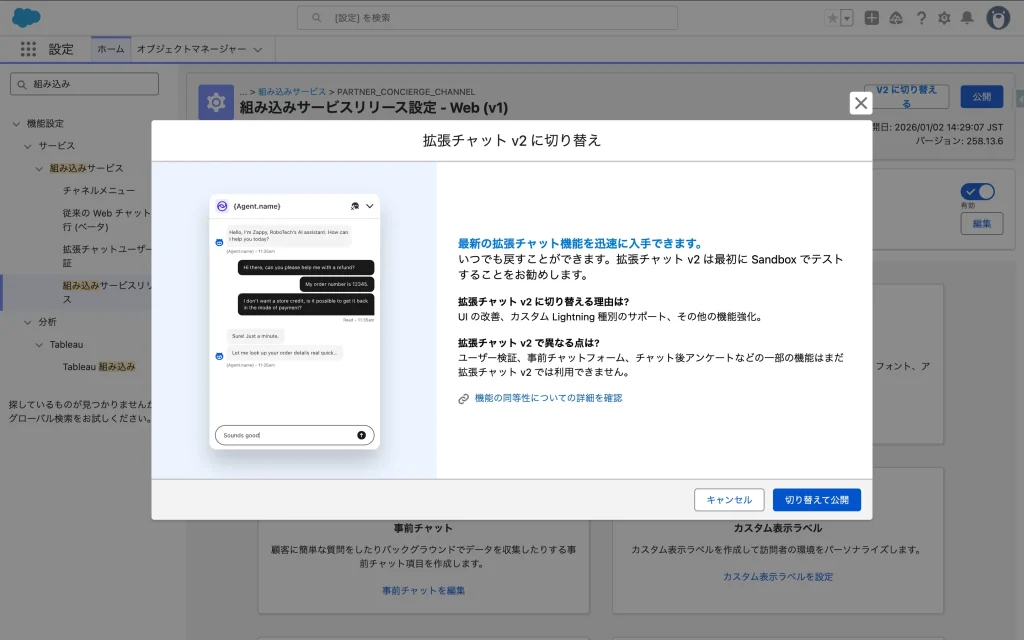
Task: Click the キャンセル button
Action: (x=729, y=500)
